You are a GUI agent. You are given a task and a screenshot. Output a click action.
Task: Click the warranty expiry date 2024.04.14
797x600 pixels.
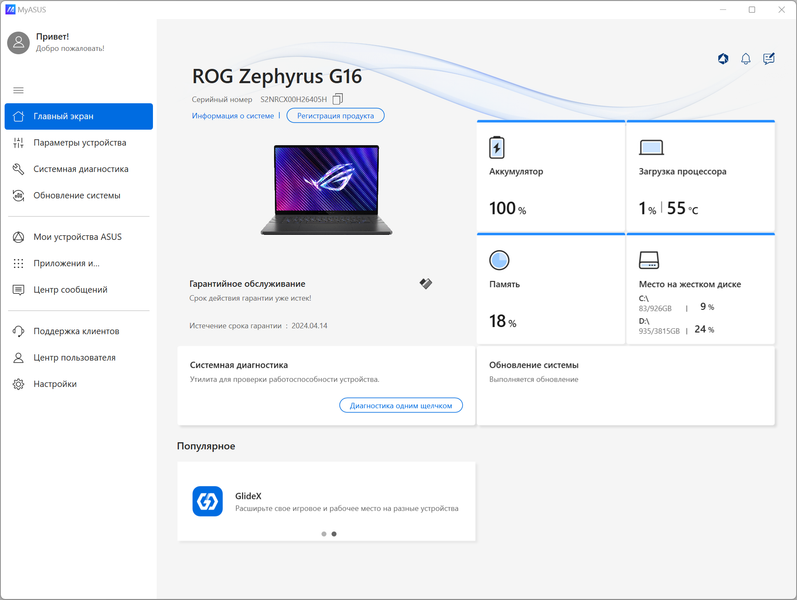(310, 326)
